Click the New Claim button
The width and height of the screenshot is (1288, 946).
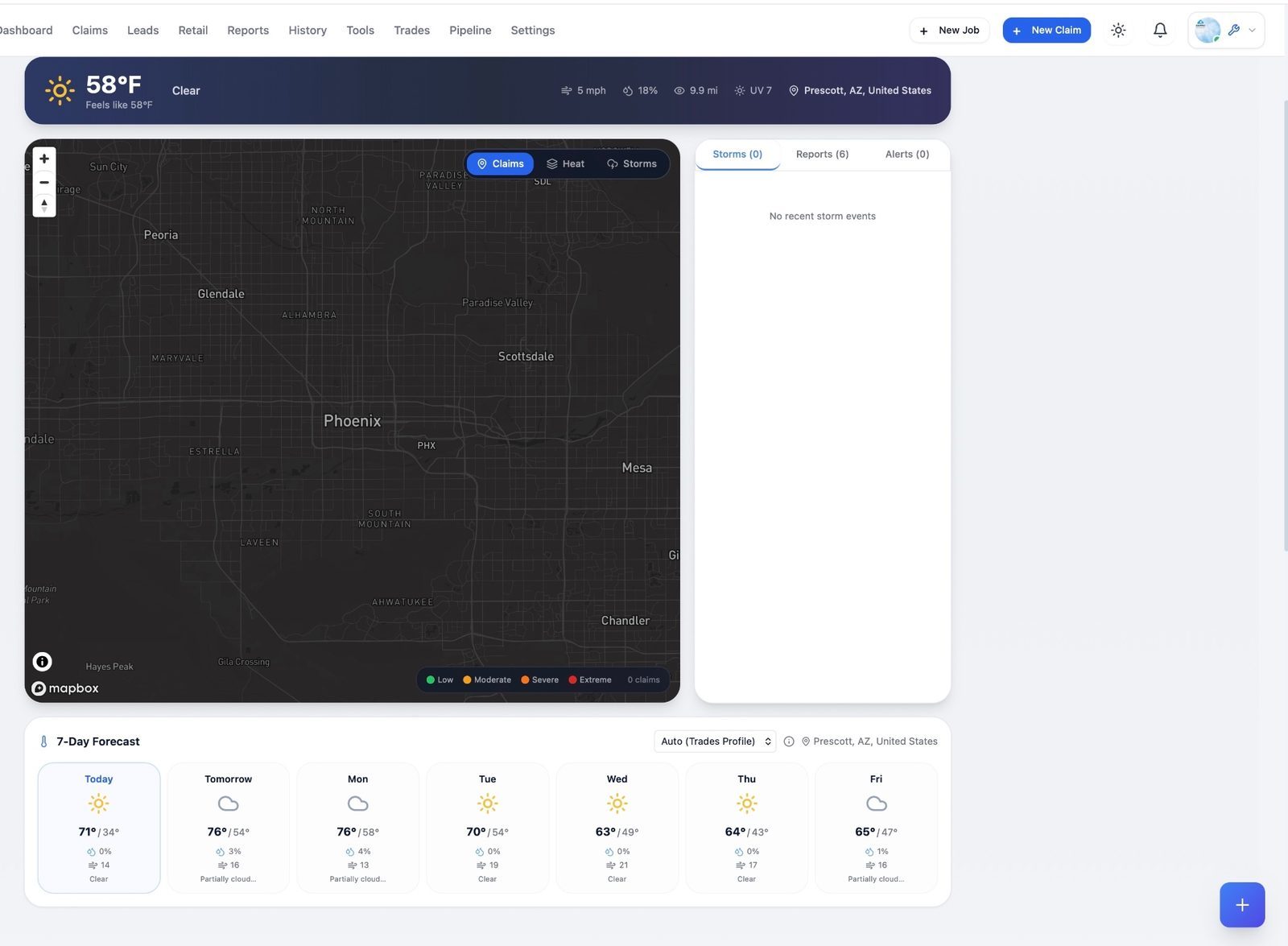tap(1046, 31)
